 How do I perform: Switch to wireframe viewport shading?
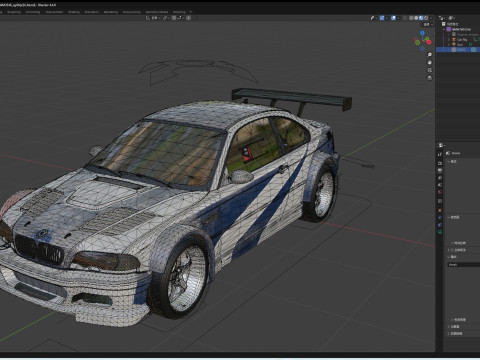tap(411, 18)
